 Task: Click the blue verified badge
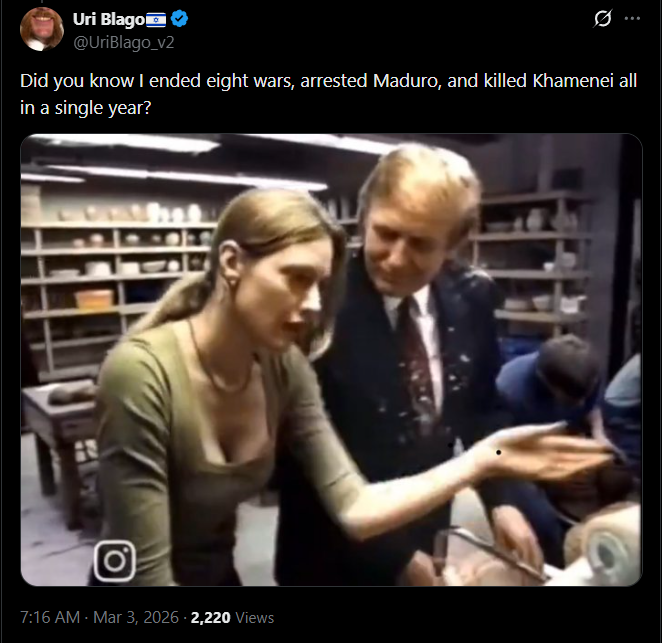click(x=179, y=19)
